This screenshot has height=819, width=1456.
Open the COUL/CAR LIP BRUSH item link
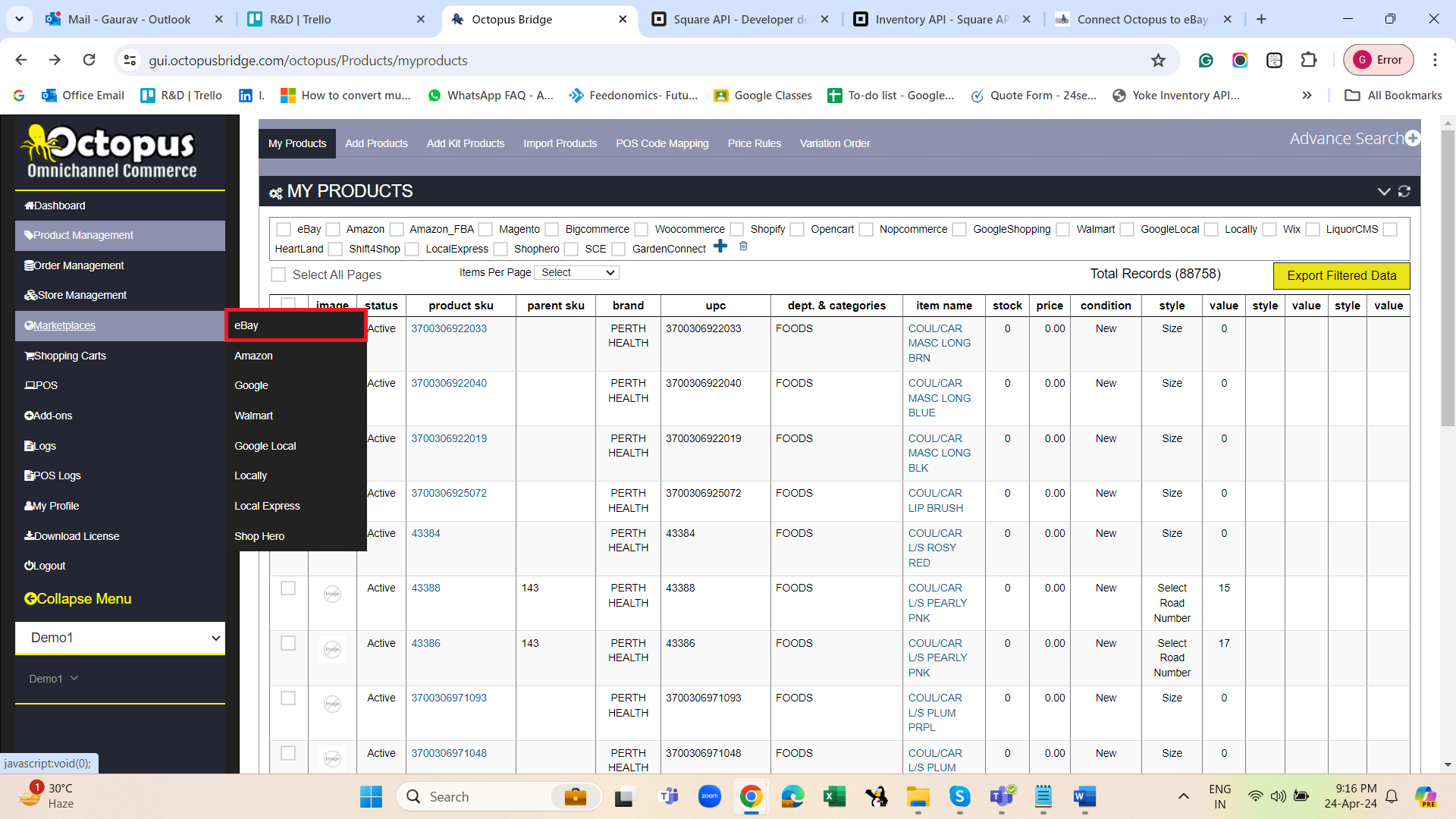pyautogui.click(x=936, y=501)
